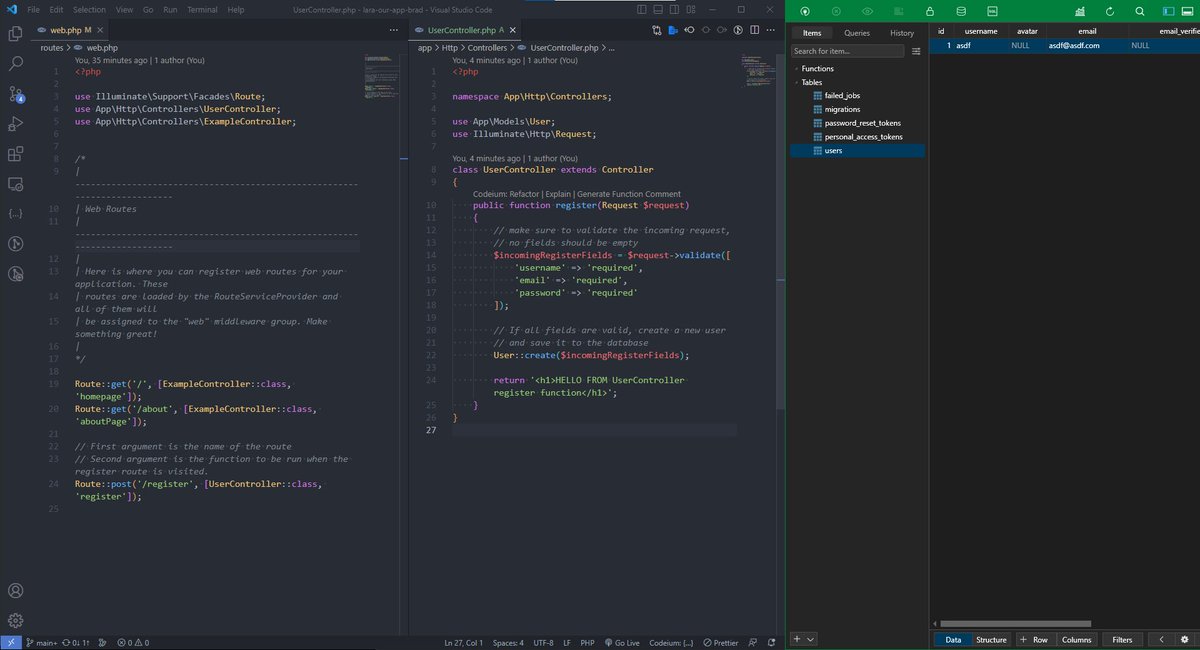Open the Explorer view in VS Code

click(15, 33)
